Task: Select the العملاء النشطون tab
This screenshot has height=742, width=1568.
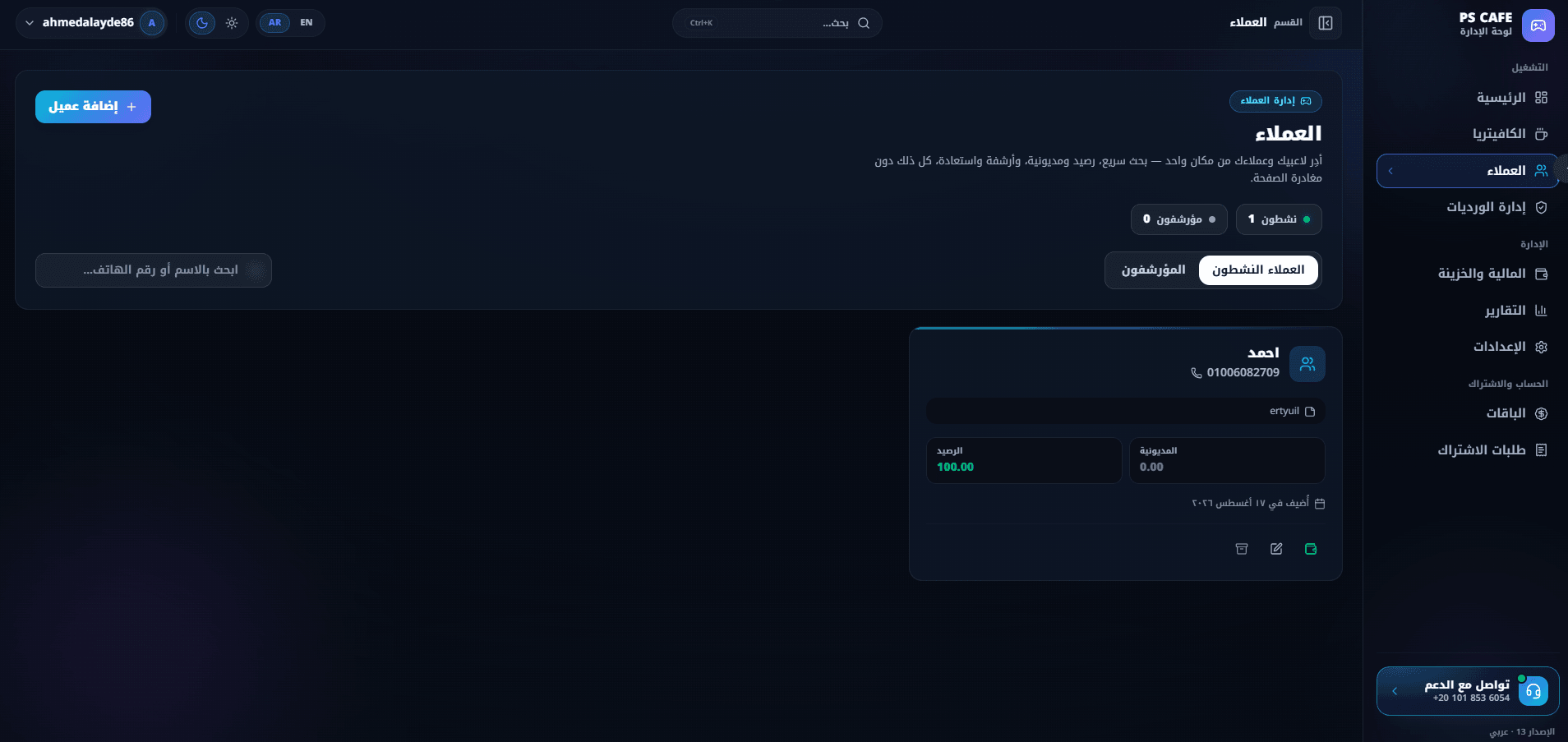Action: click(1258, 270)
